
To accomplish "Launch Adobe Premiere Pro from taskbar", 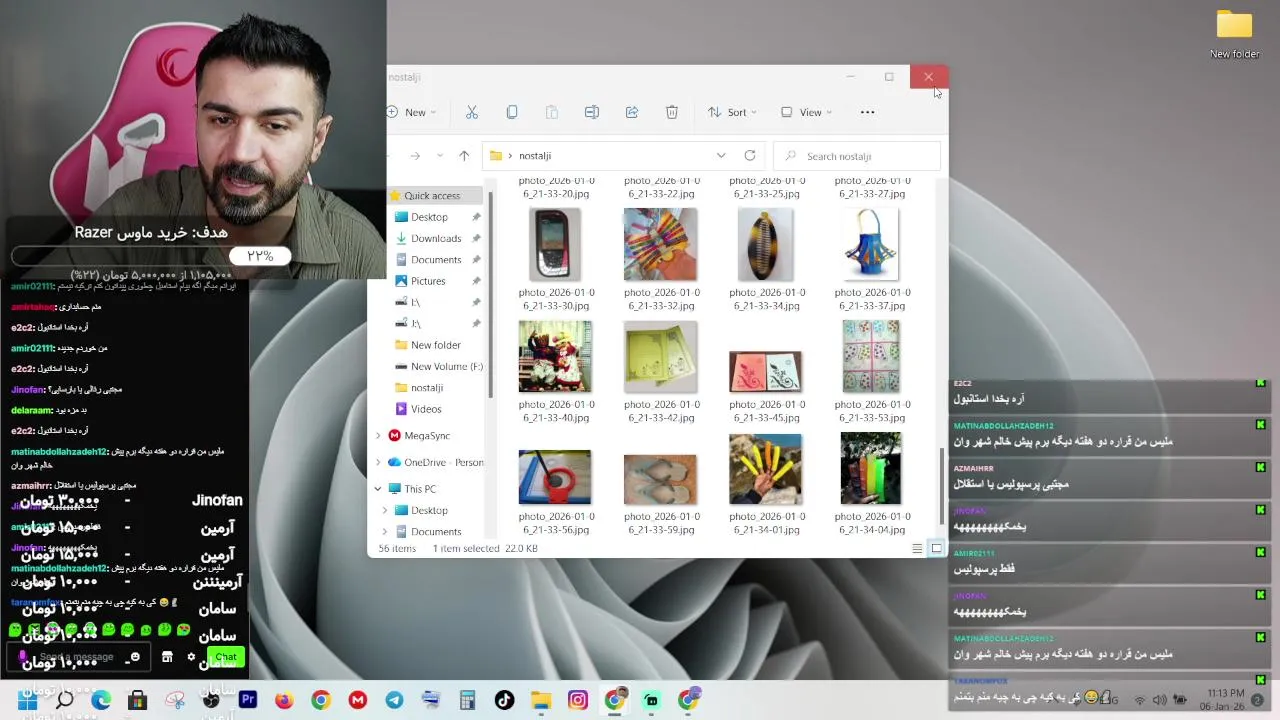I will [x=248, y=700].
